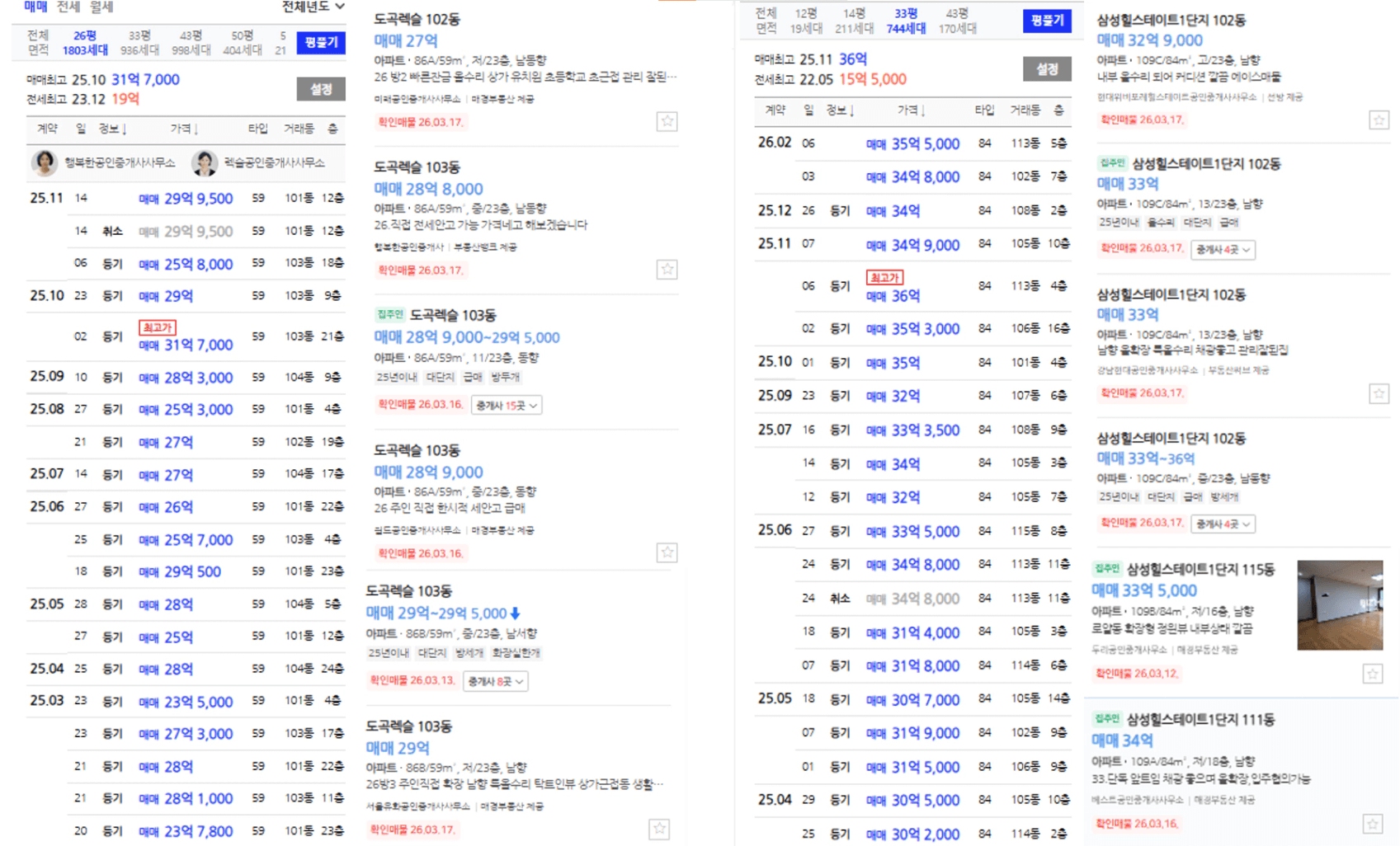The height and width of the screenshot is (846, 1400).
Task: Click the 전세최고 22.05 15억 5,000 summary
Action: (x=830, y=79)
